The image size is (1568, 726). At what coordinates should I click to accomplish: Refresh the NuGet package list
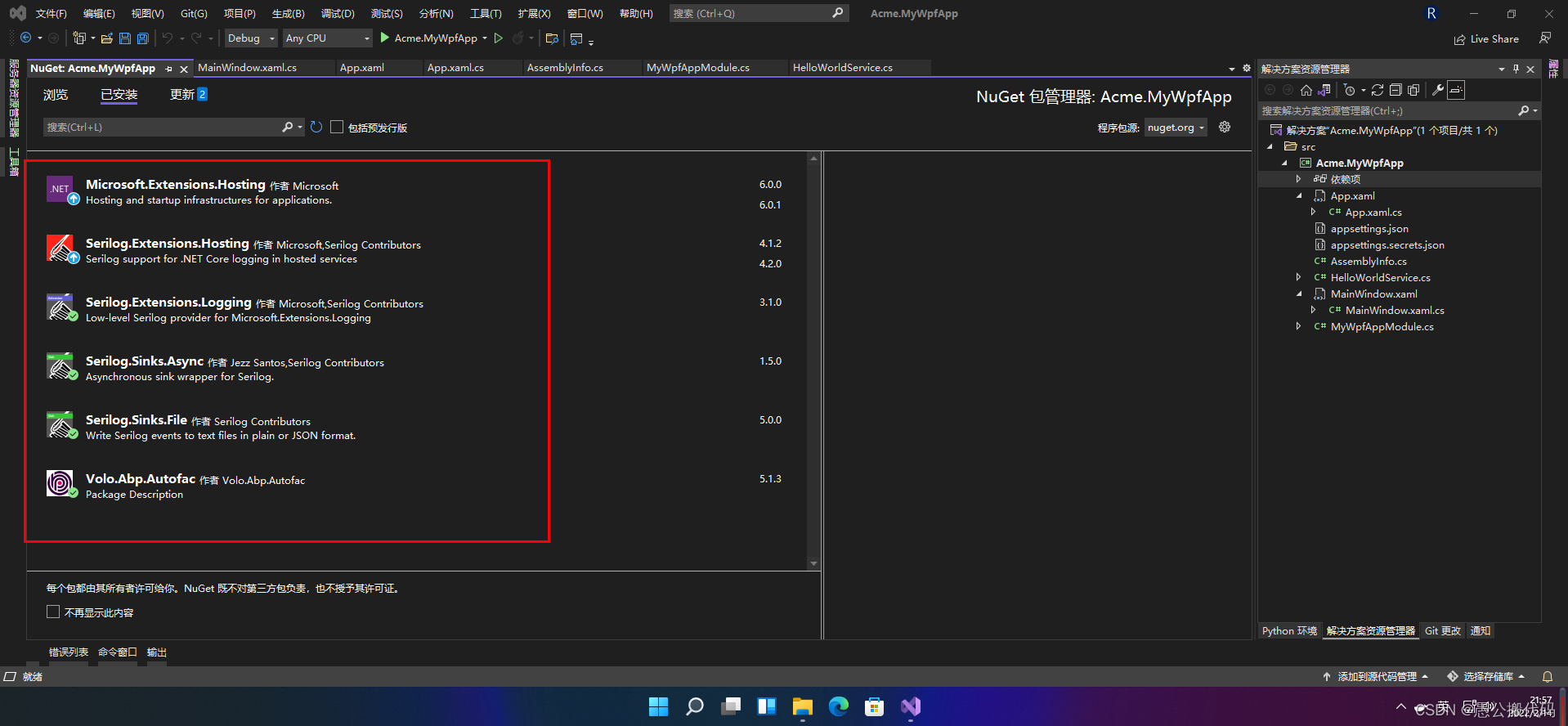(316, 127)
